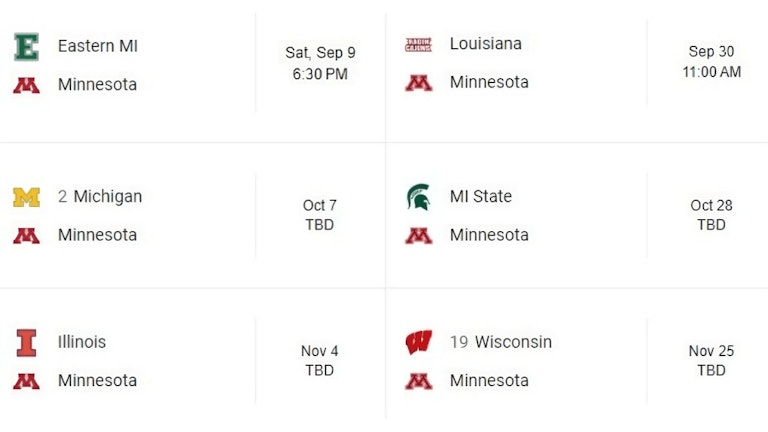Image resolution: width=768 pixels, height=432 pixels.
Task: Click the Nov 25 TBD game date
Action: coord(712,360)
